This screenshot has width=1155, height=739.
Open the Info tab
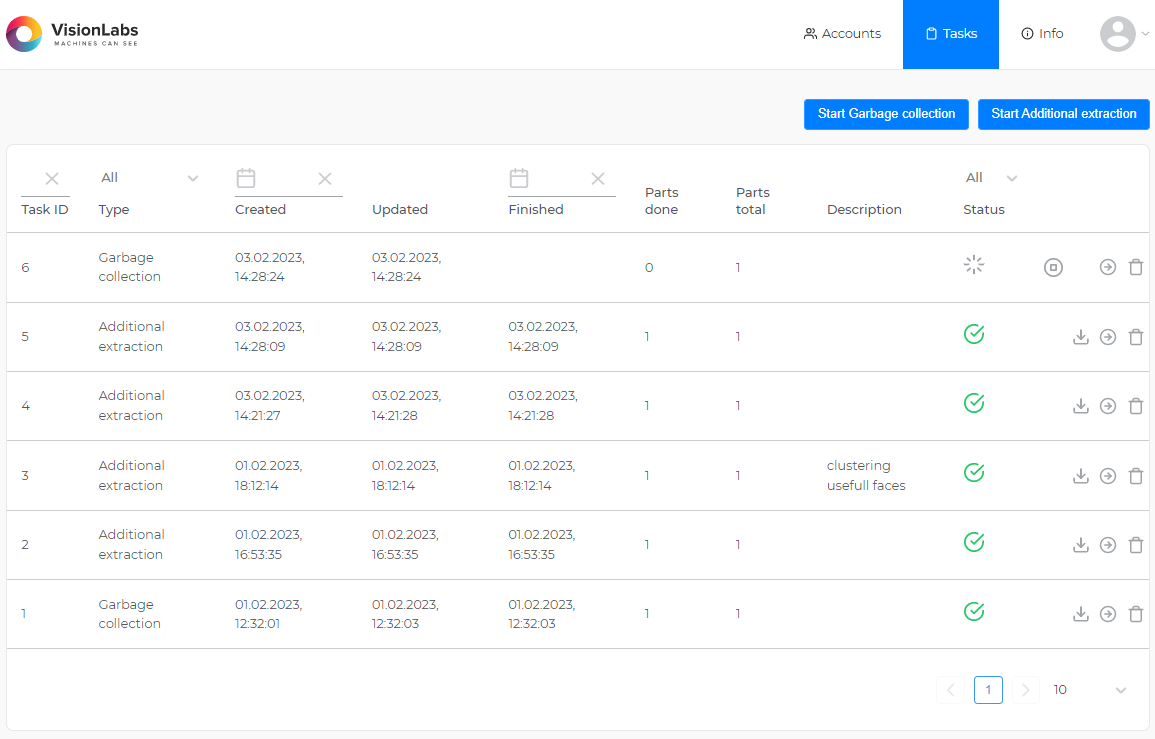1041,33
